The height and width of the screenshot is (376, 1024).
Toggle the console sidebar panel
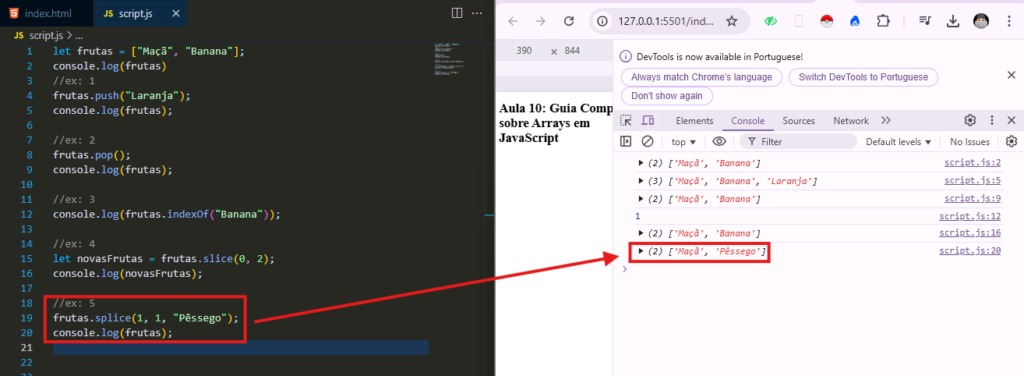pyautogui.click(x=626, y=142)
